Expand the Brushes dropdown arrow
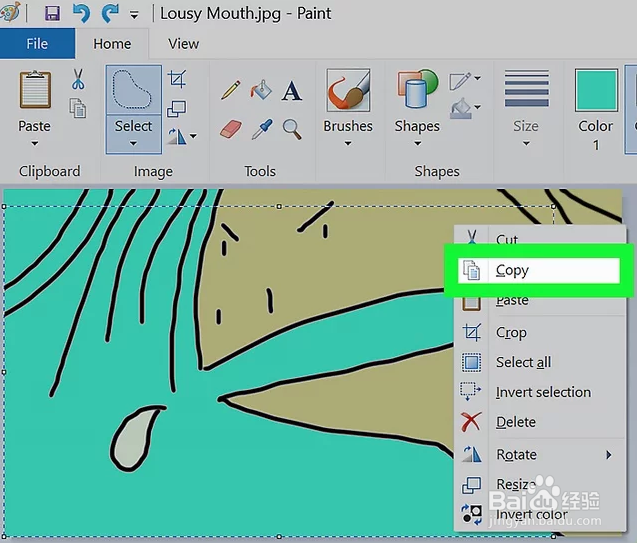Screen dimensions: 637x543 (348, 143)
